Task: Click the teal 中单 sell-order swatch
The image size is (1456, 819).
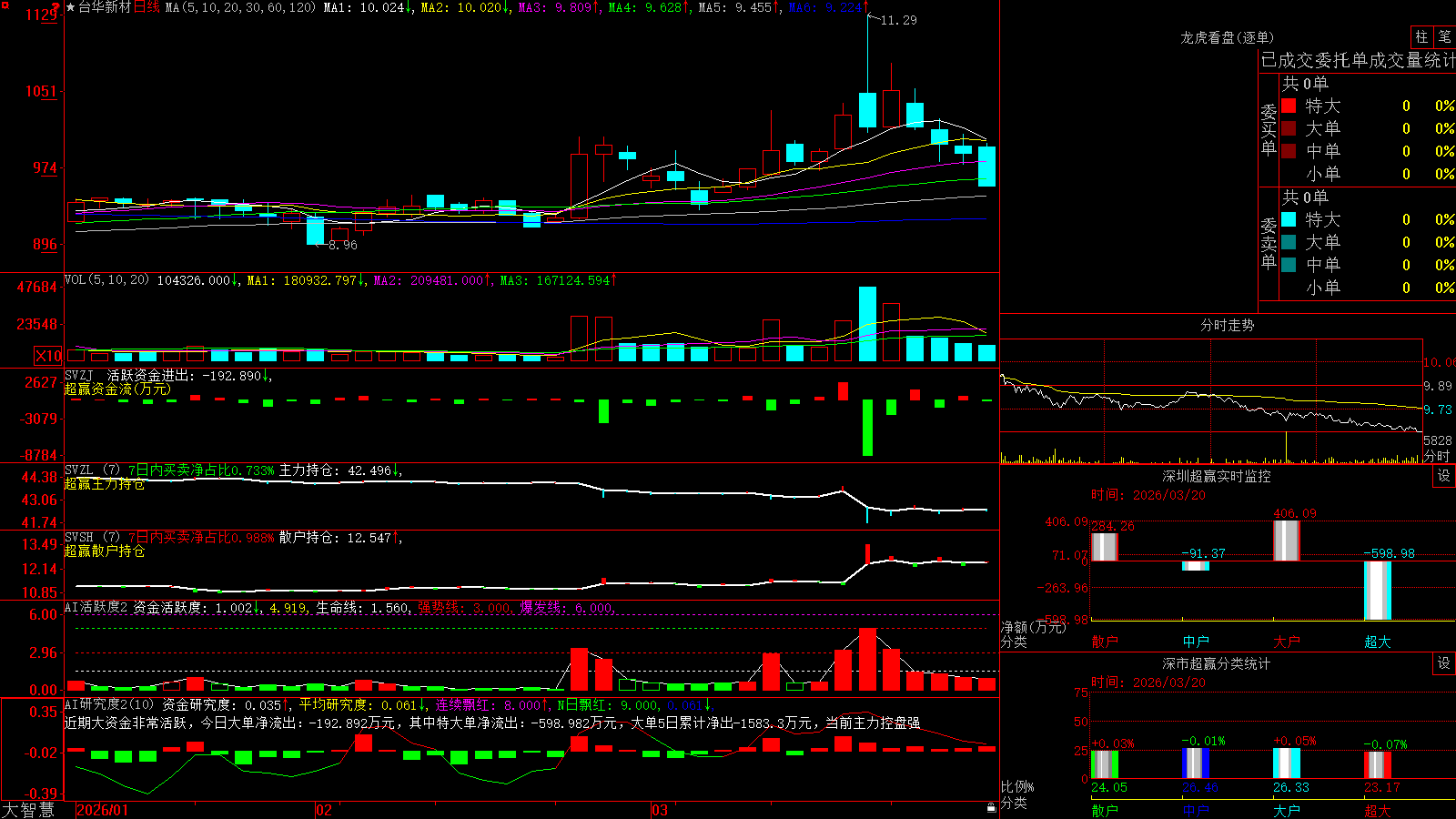Action: click(x=1289, y=264)
